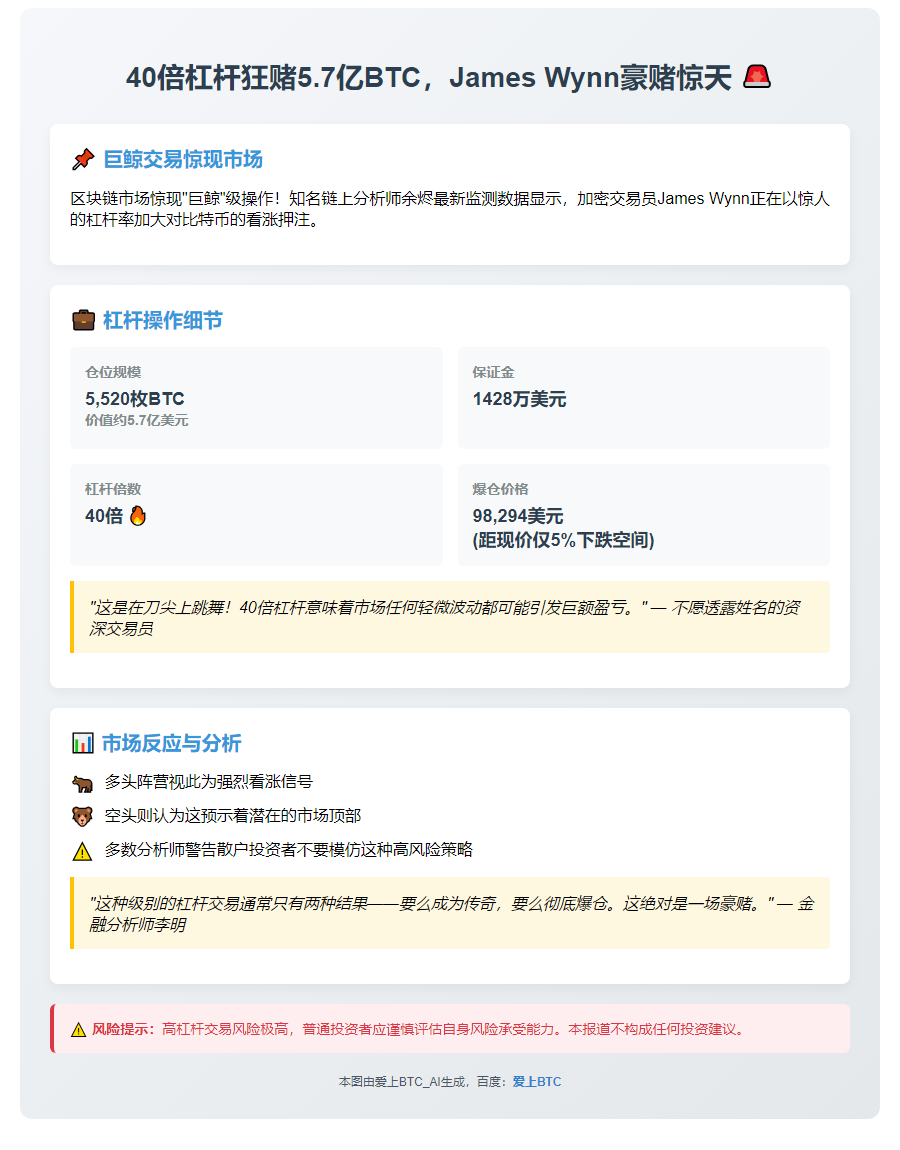Click the note 距现价仅5%下跌空间
This screenshot has height=1150, width=900.
click(563, 541)
